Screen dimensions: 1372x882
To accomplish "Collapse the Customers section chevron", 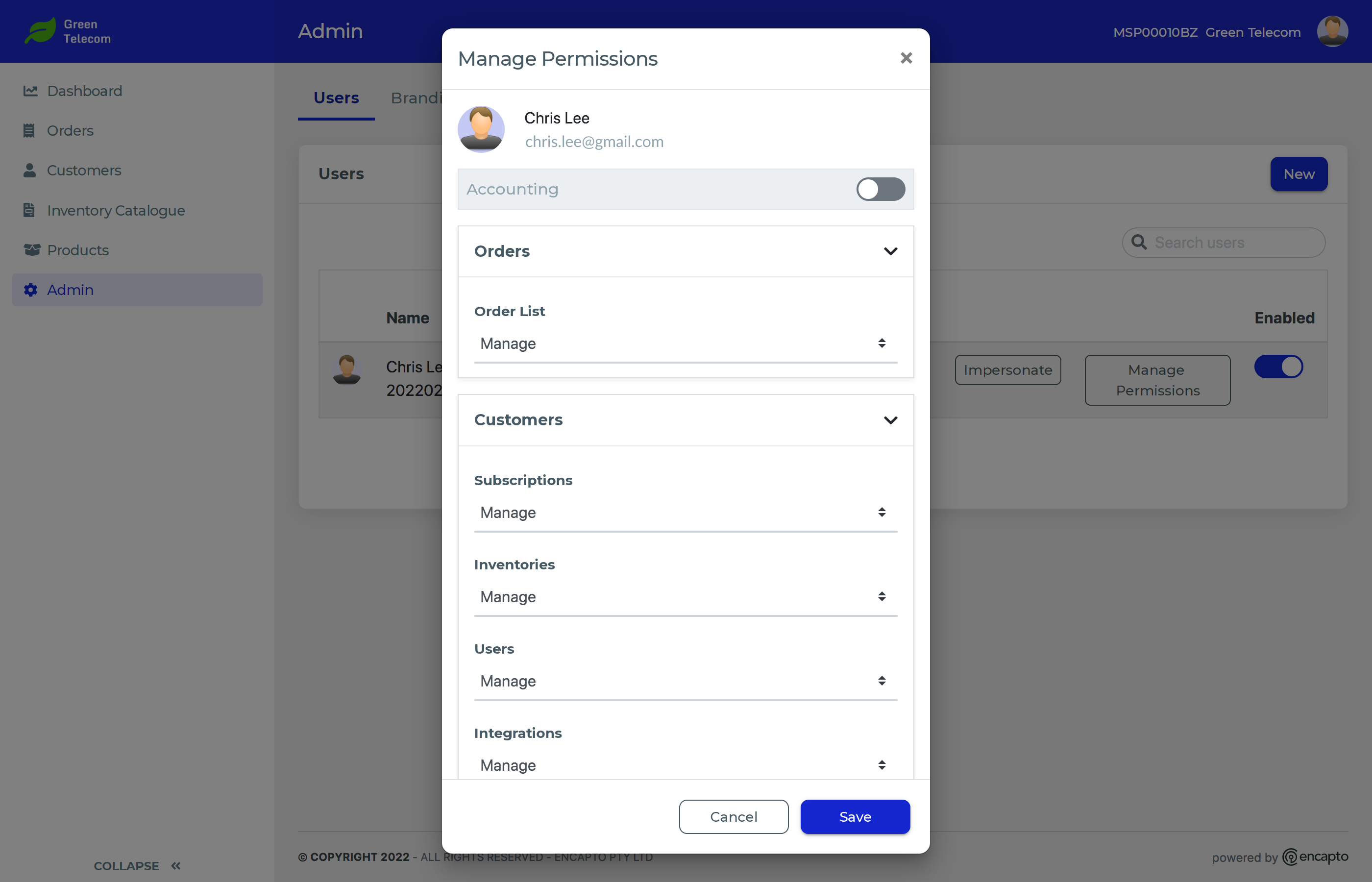I will click(890, 420).
